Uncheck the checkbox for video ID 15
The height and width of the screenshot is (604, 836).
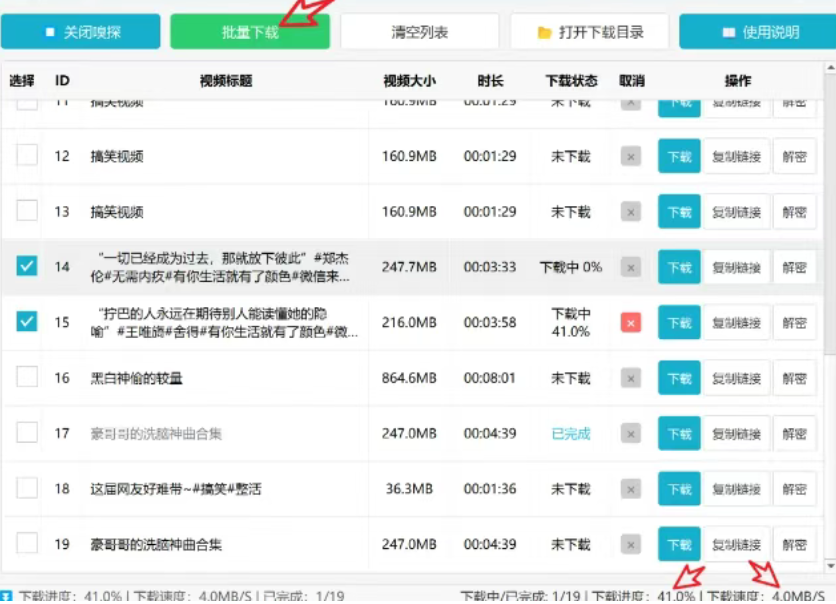pyautogui.click(x=27, y=322)
